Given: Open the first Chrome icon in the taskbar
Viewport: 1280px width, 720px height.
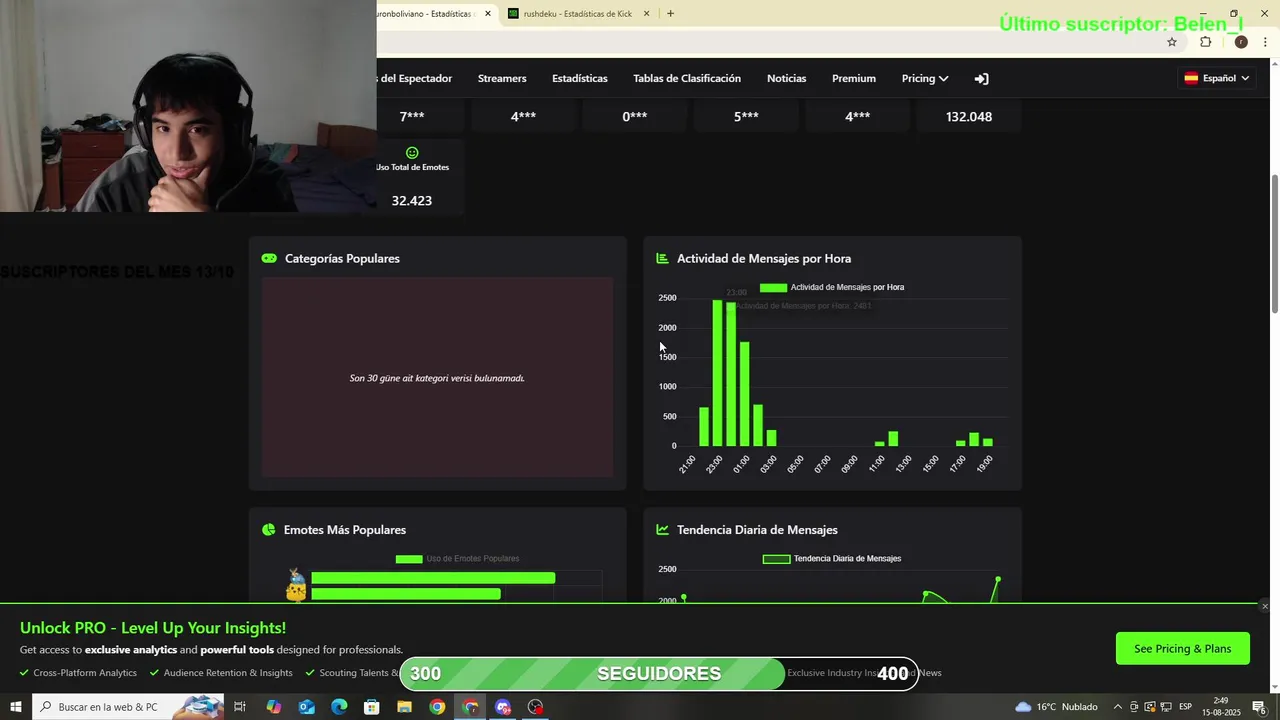Looking at the screenshot, I should [x=437, y=707].
